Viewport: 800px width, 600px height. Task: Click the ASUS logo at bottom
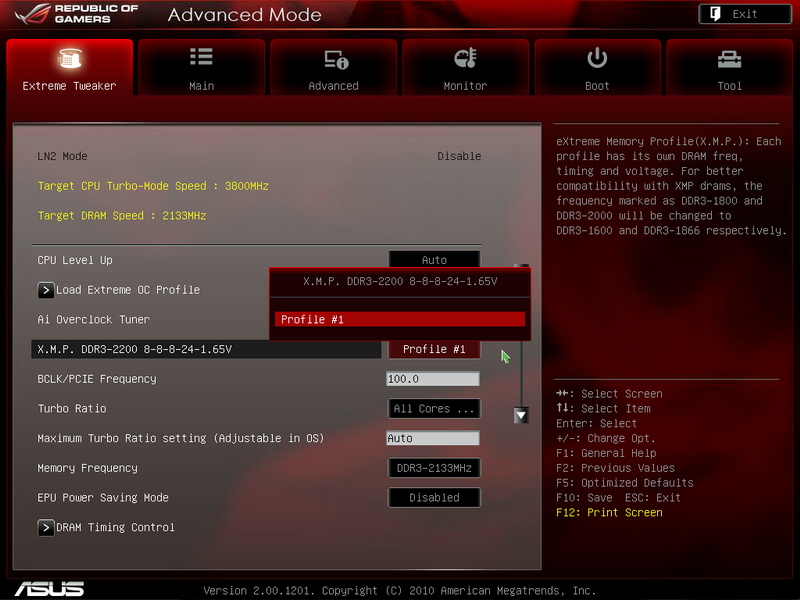click(x=49, y=589)
